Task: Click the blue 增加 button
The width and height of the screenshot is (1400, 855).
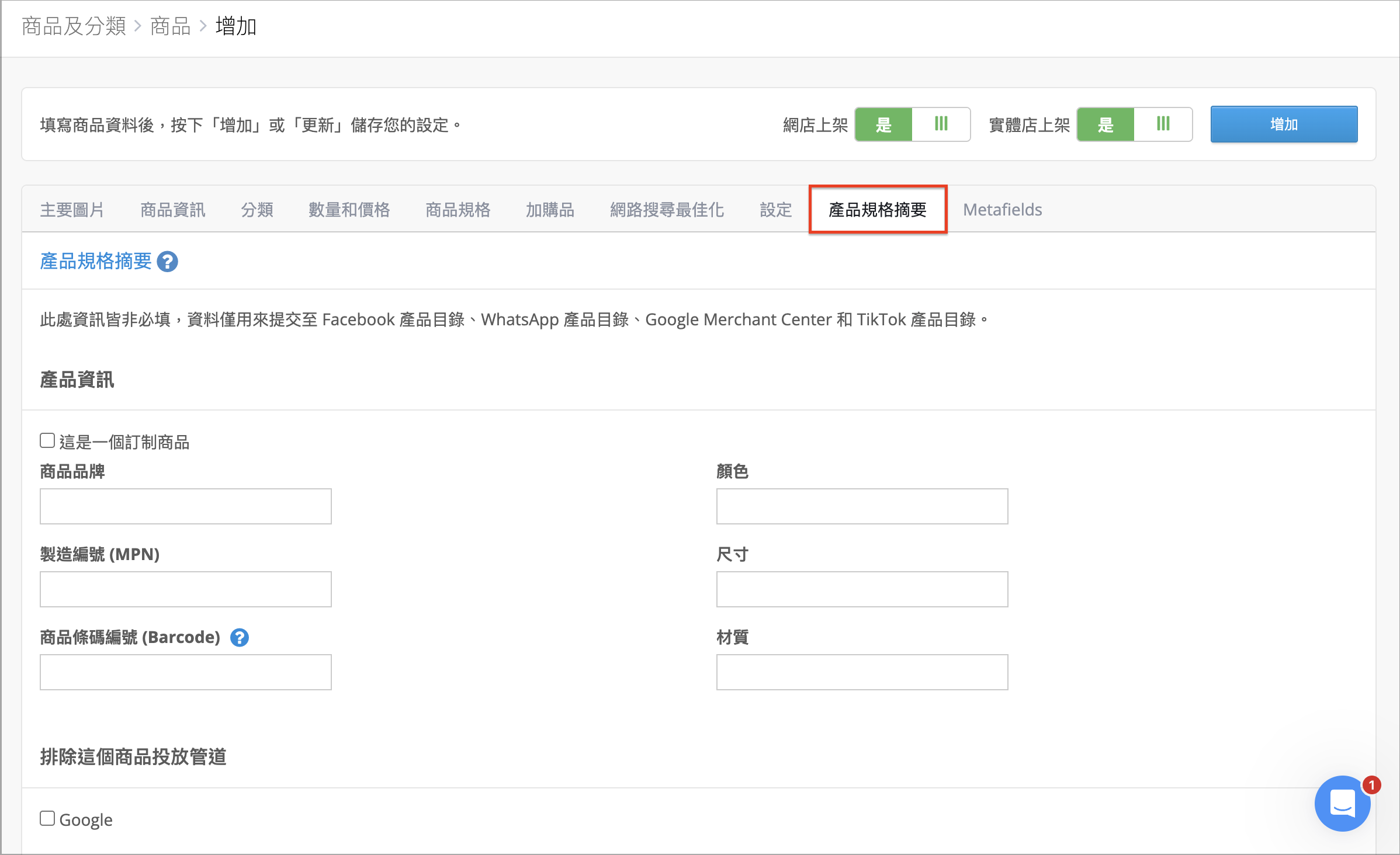Action: (1284, 124)
